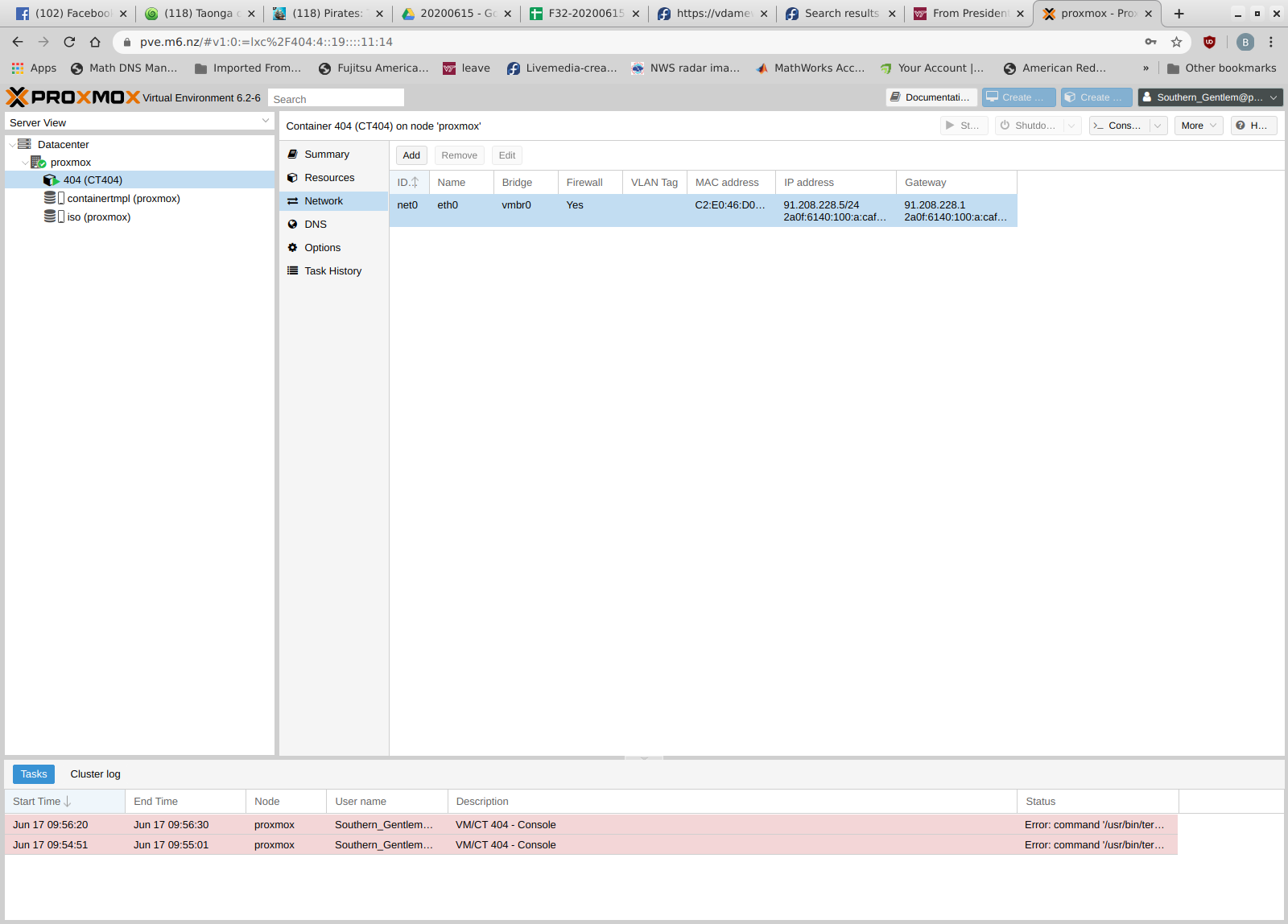Open a new browser tab
This screenshot has height=924, width=1288.
1179,14
